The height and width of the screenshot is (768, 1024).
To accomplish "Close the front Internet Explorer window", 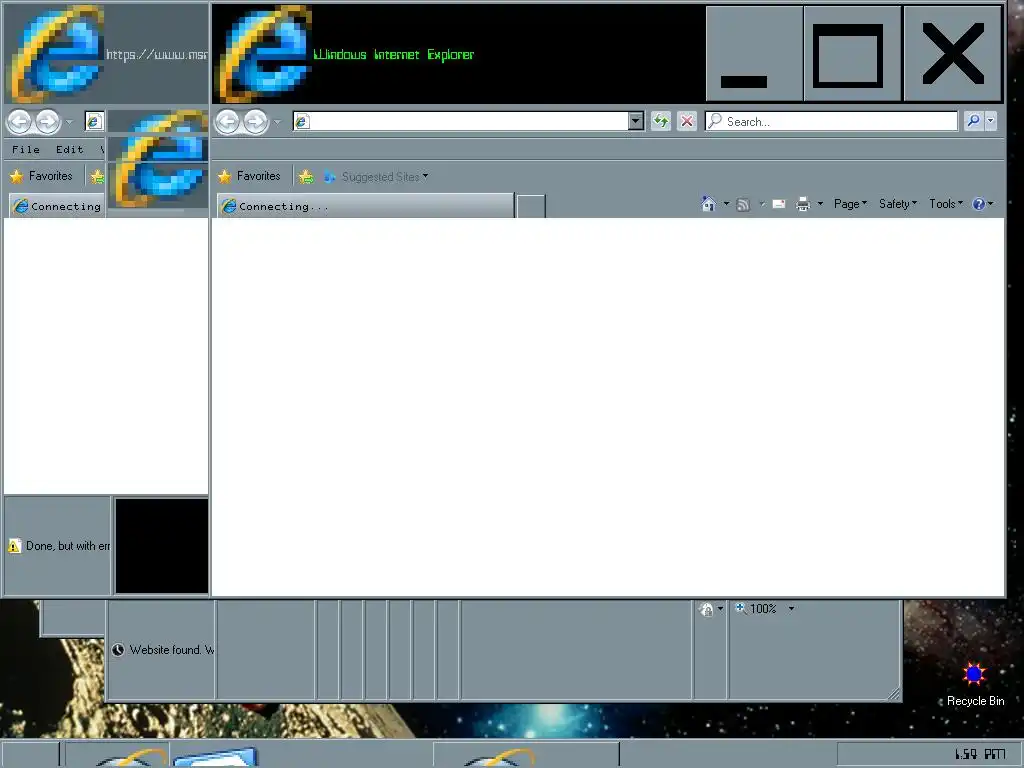I will [x=953, y=54].
